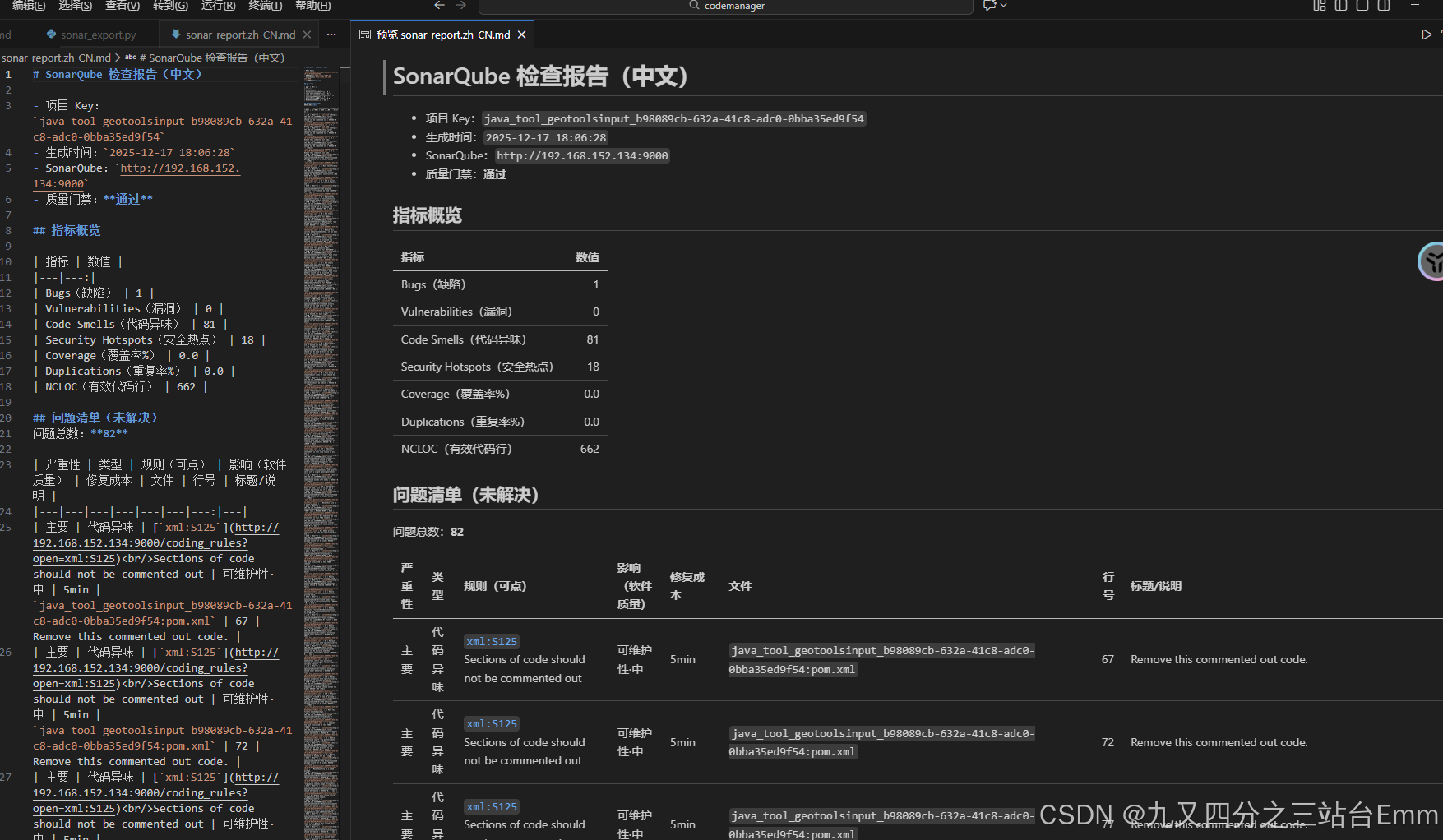Click the 问题清单（未解决）heading in preview
The width and height of the screenshot is (1443, 840).
click(x=465, y=495)
